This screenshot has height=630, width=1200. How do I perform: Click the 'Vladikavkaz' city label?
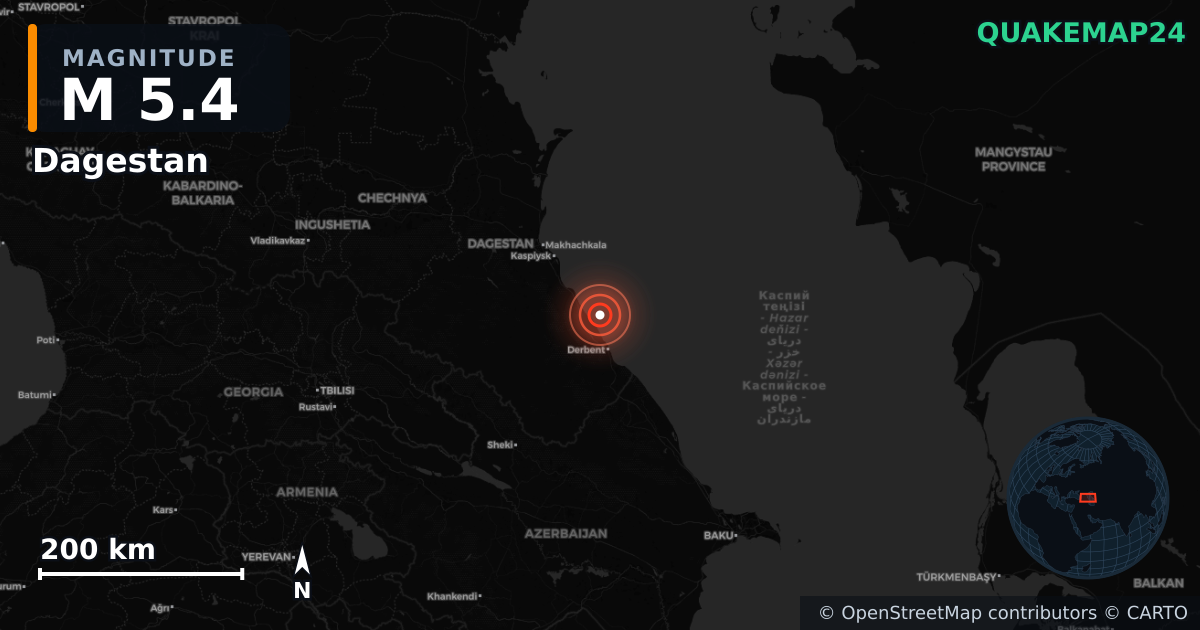(279, 240)
